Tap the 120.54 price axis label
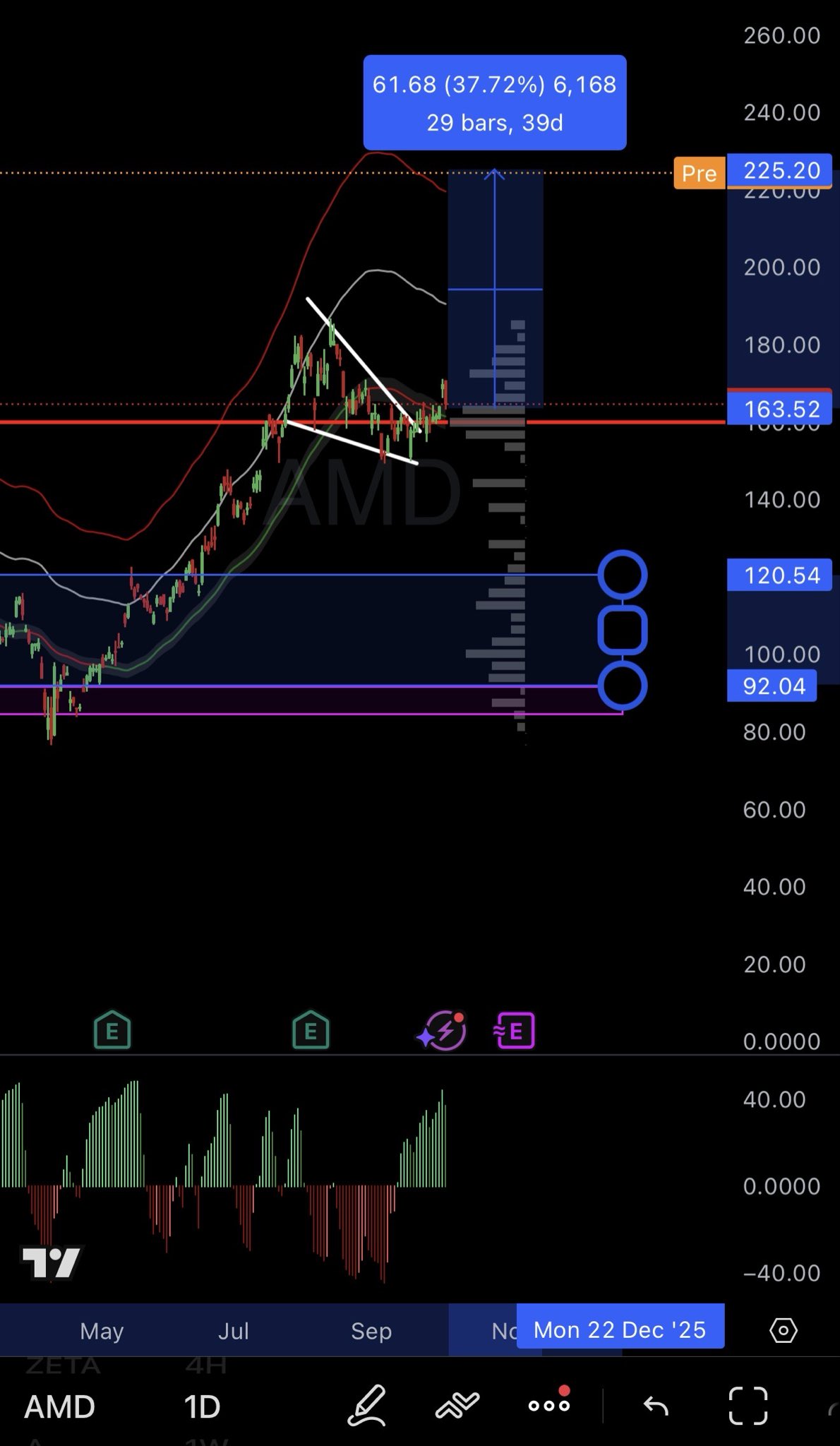This screenshot has height=1446, width=840. point(780,575)
